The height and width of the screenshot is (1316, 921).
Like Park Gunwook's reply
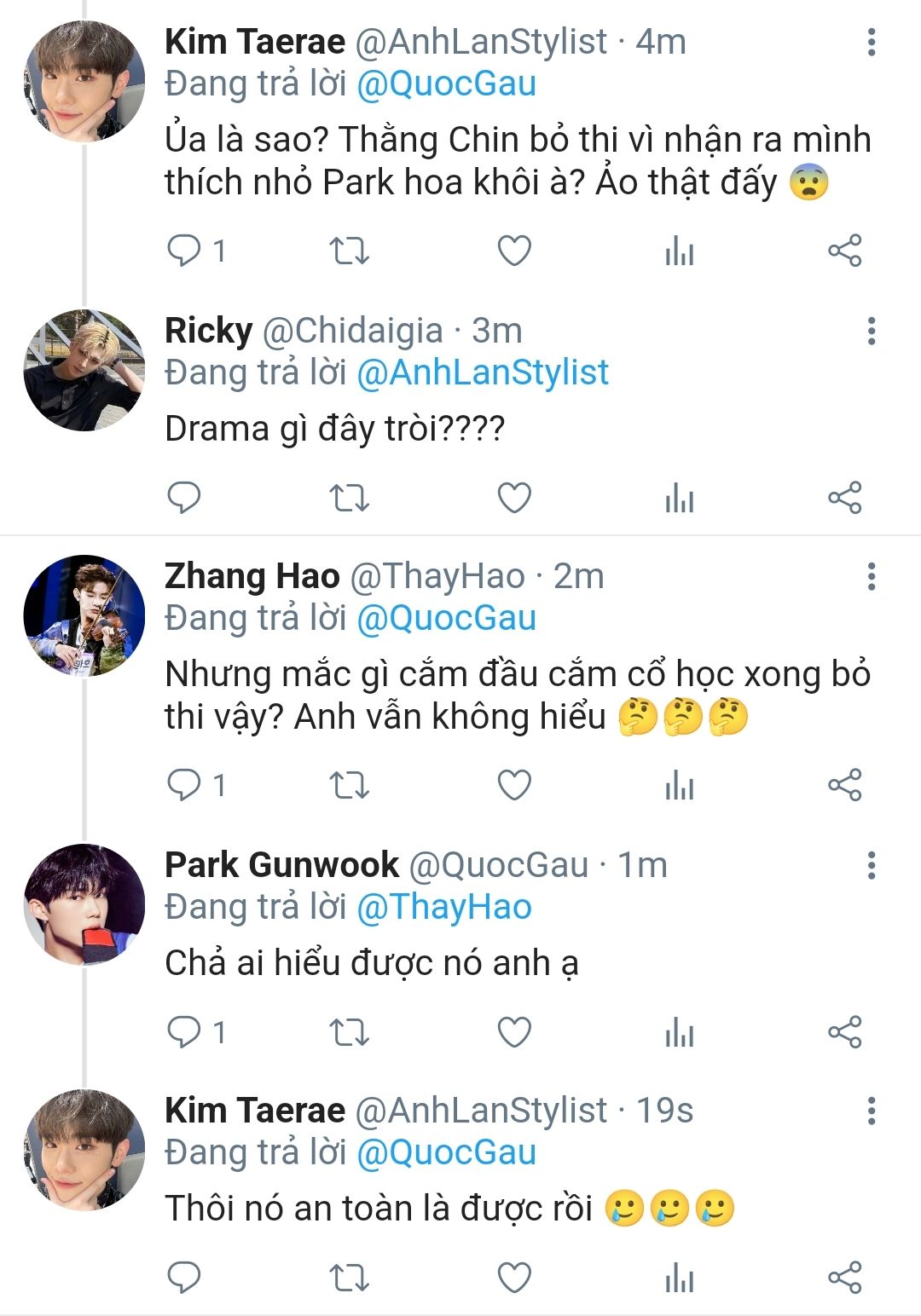point(514,1032)
